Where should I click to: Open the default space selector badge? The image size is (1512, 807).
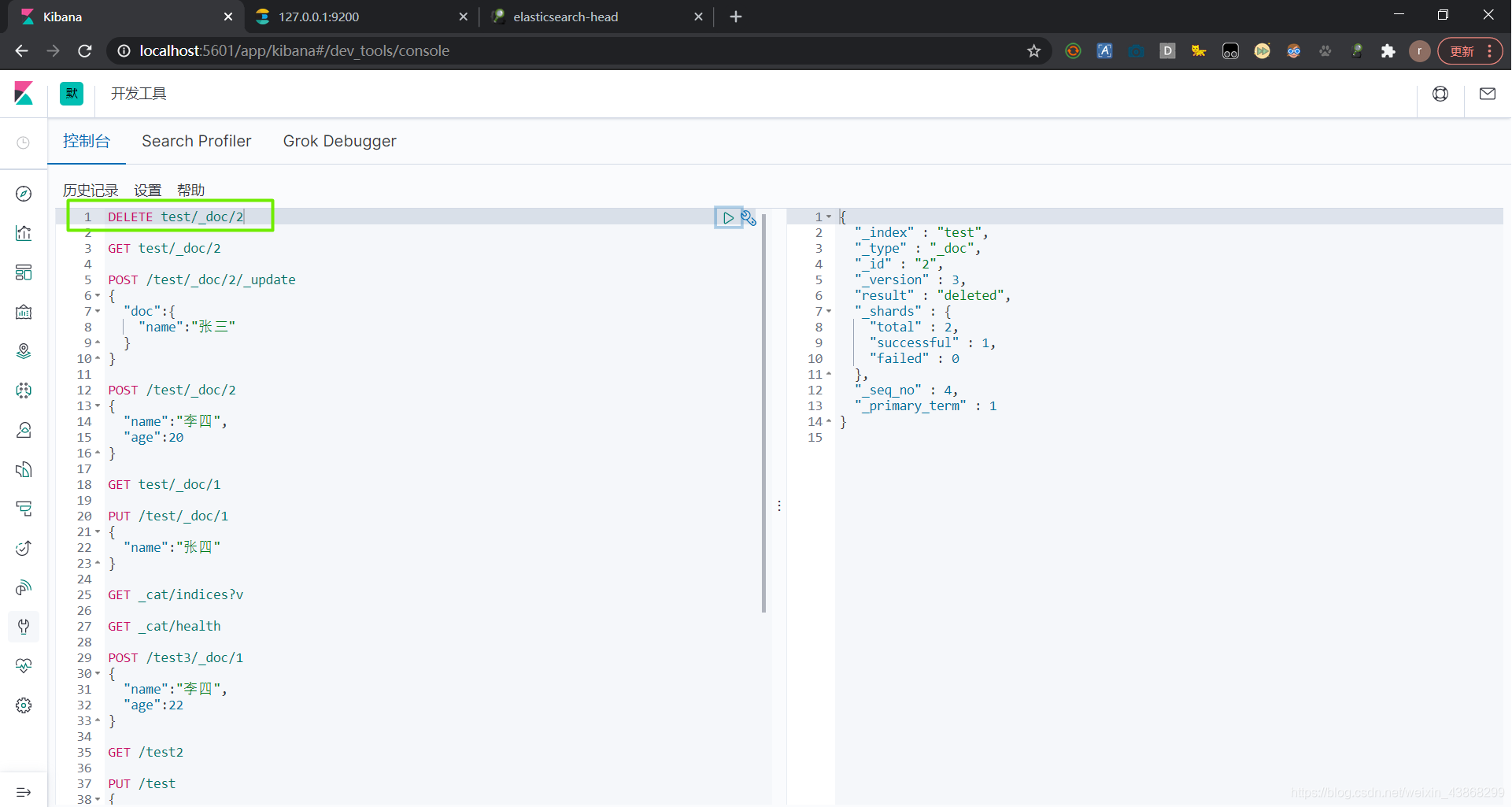click(x=72, y=94)
